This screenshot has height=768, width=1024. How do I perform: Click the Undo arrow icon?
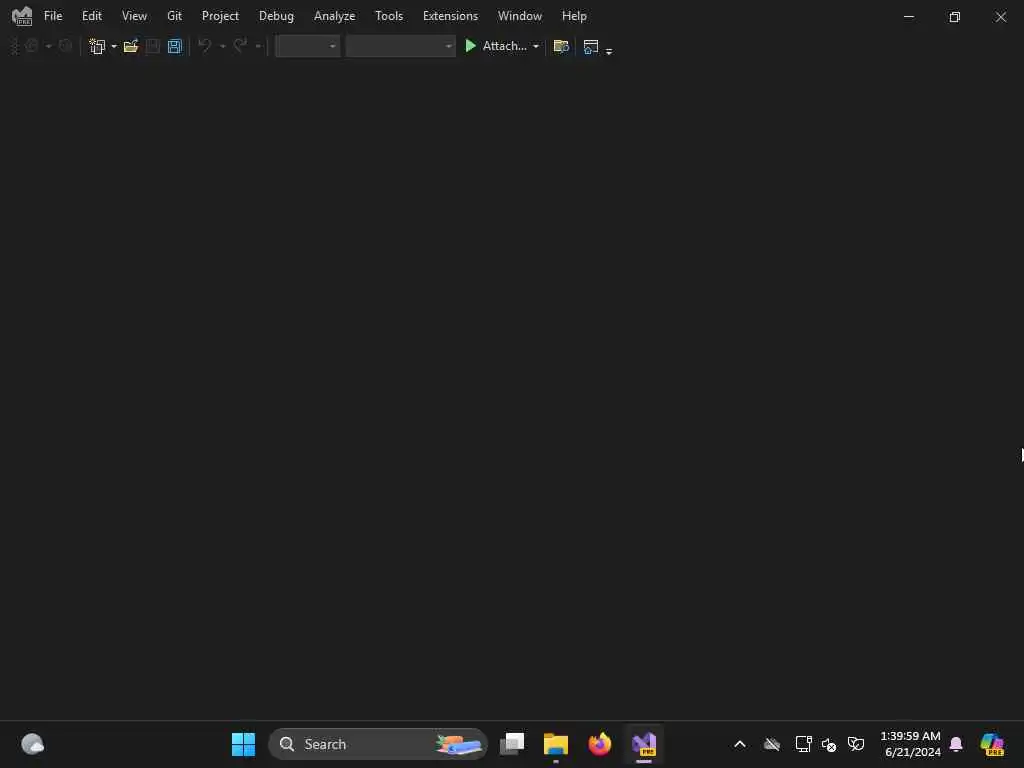coord(204,46)
